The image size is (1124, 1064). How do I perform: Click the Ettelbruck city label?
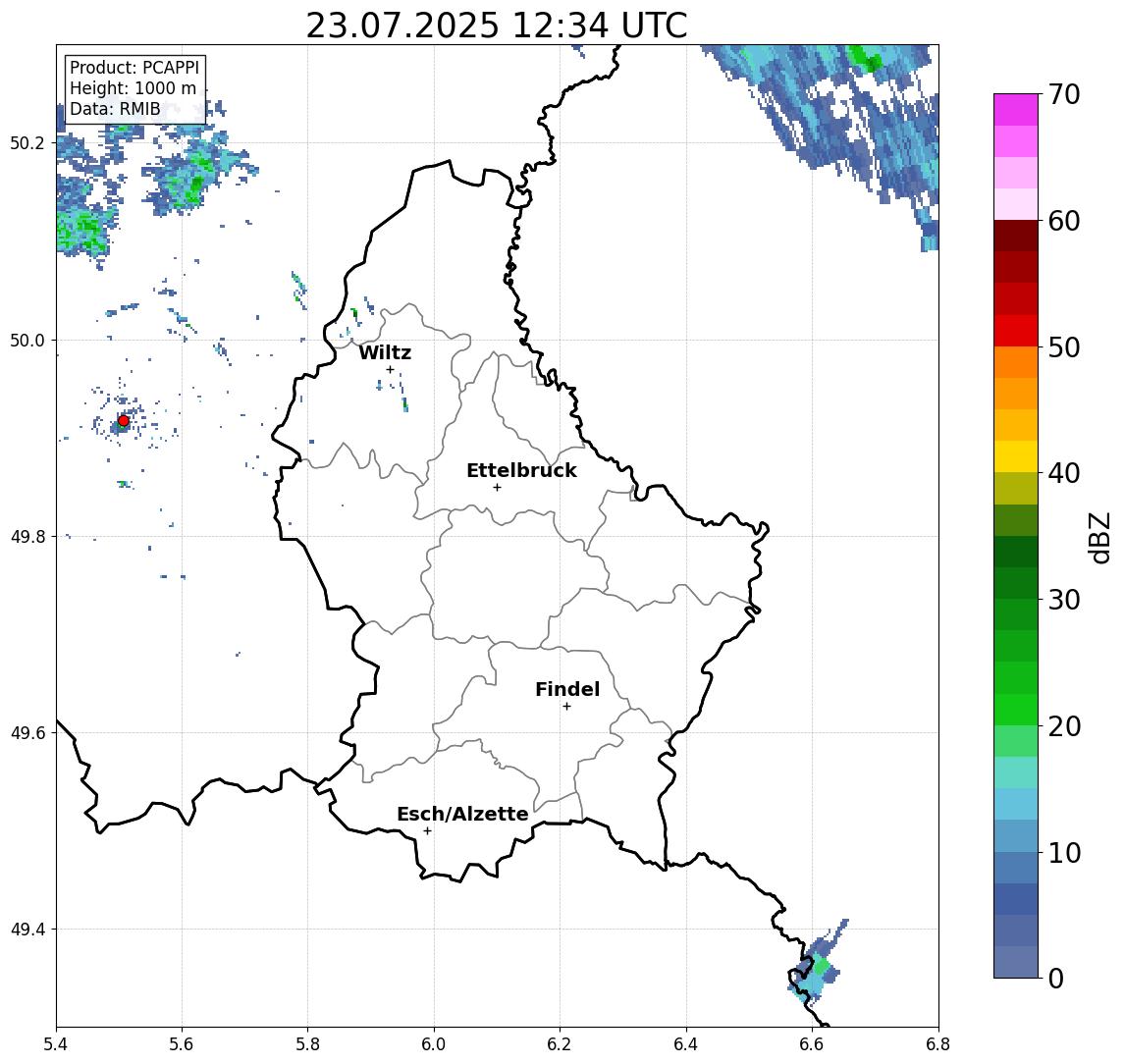pos(521,470)
